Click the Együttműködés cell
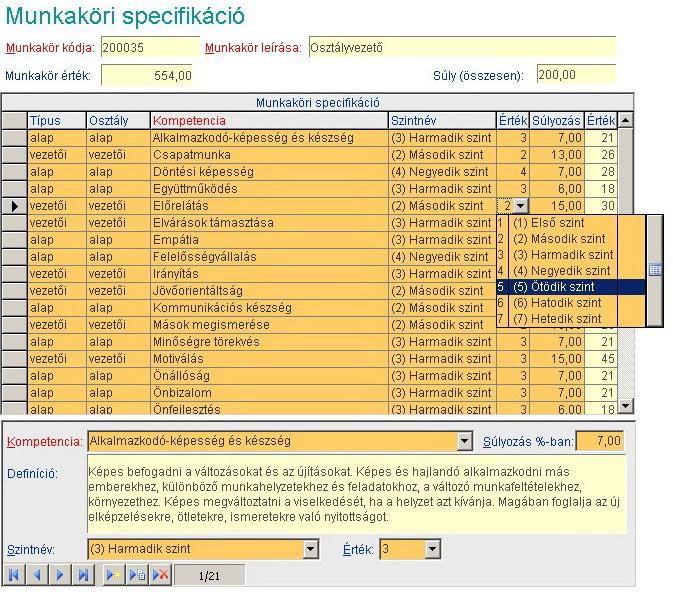Screen dimensions: 673x596 (269, 189)
